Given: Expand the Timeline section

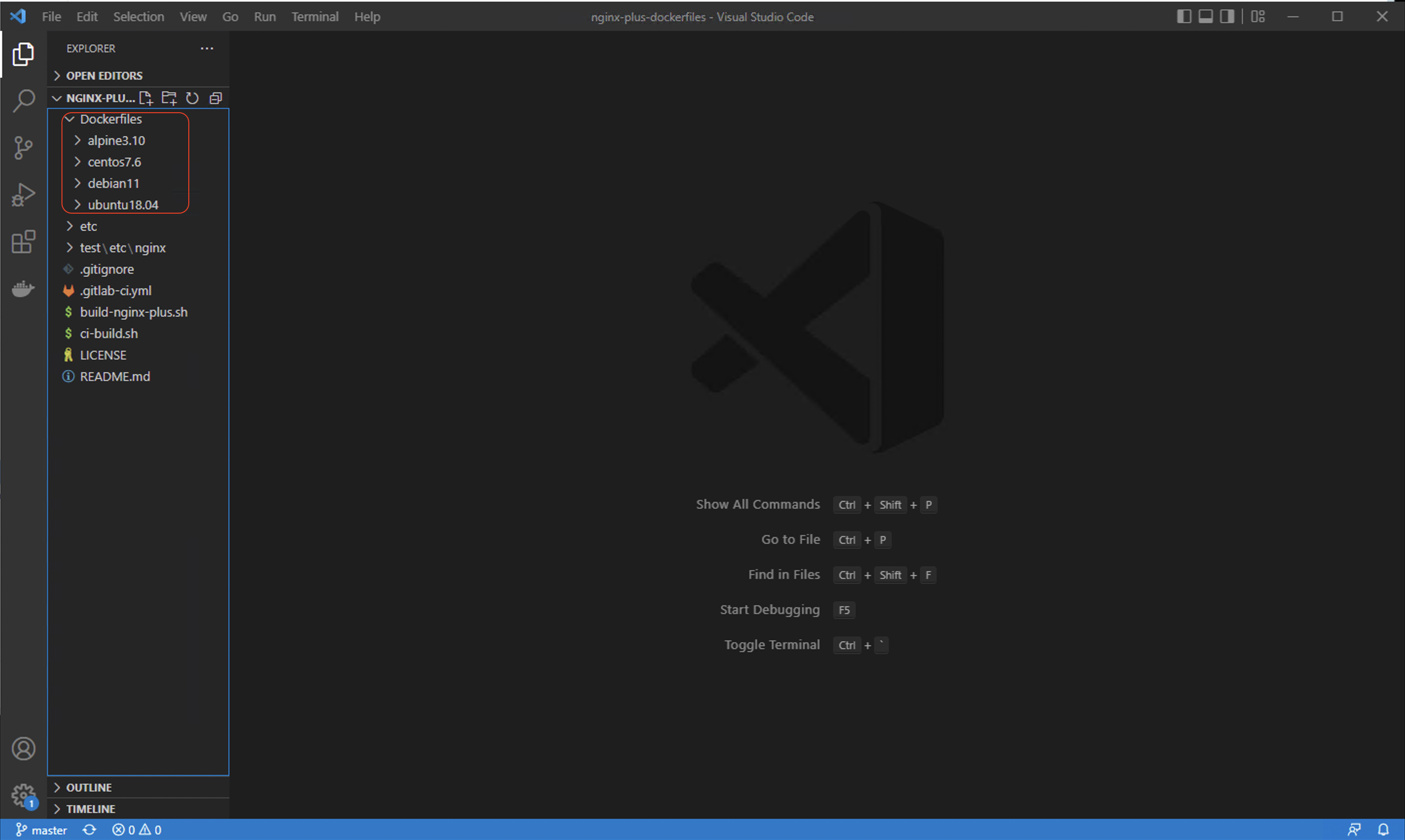Looking at the screenshot, I should coord(138,809).
